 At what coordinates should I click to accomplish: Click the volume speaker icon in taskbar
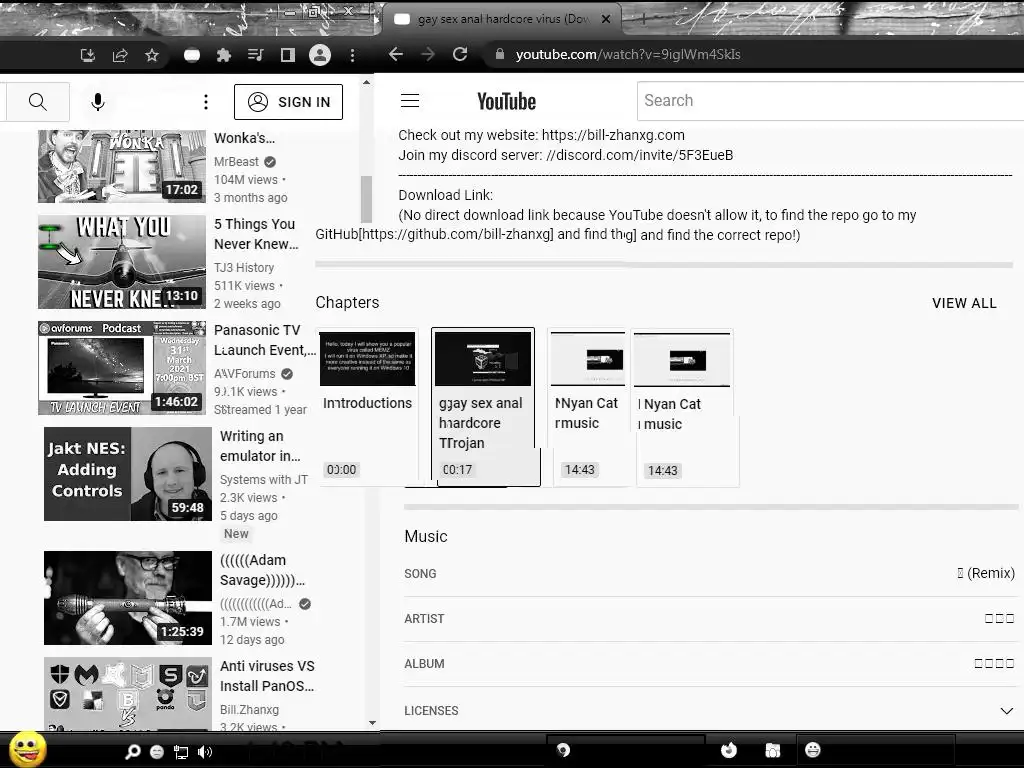(204, 752)
